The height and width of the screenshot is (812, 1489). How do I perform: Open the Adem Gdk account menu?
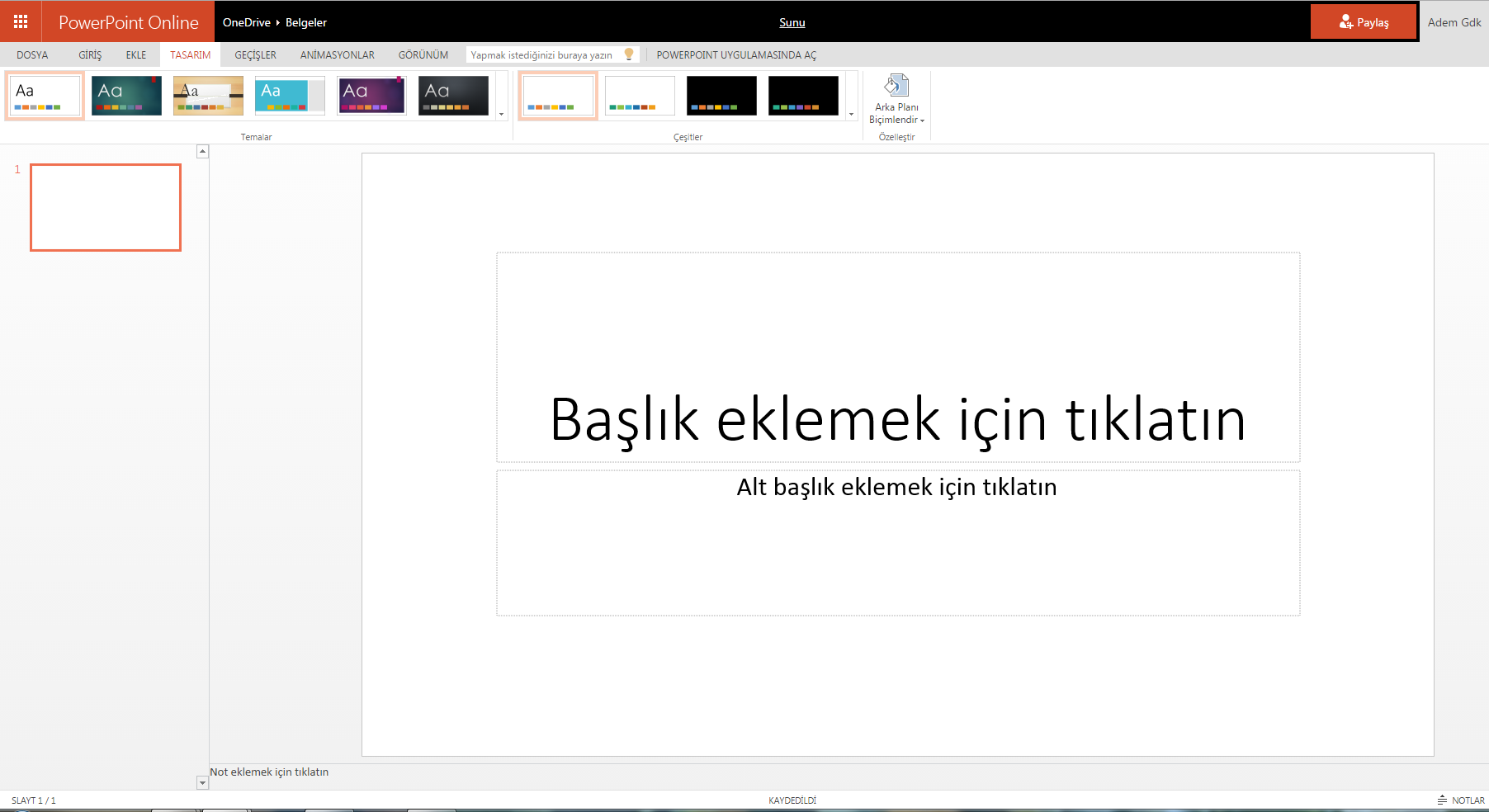point(1454,22)
